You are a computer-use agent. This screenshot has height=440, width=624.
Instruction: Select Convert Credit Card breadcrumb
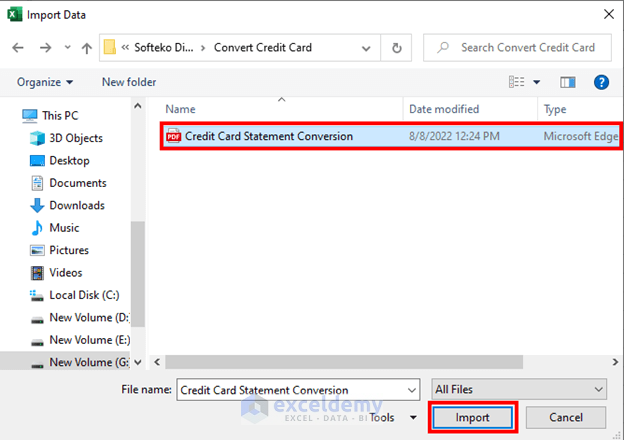263,48
